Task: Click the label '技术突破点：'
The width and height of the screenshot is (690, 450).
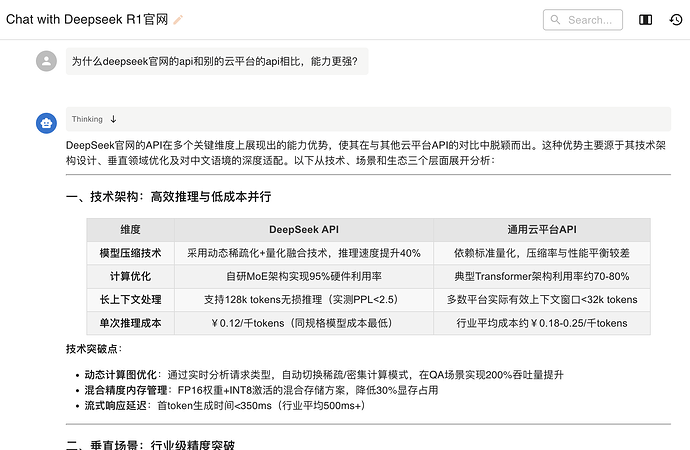Action: pos(94,349)
